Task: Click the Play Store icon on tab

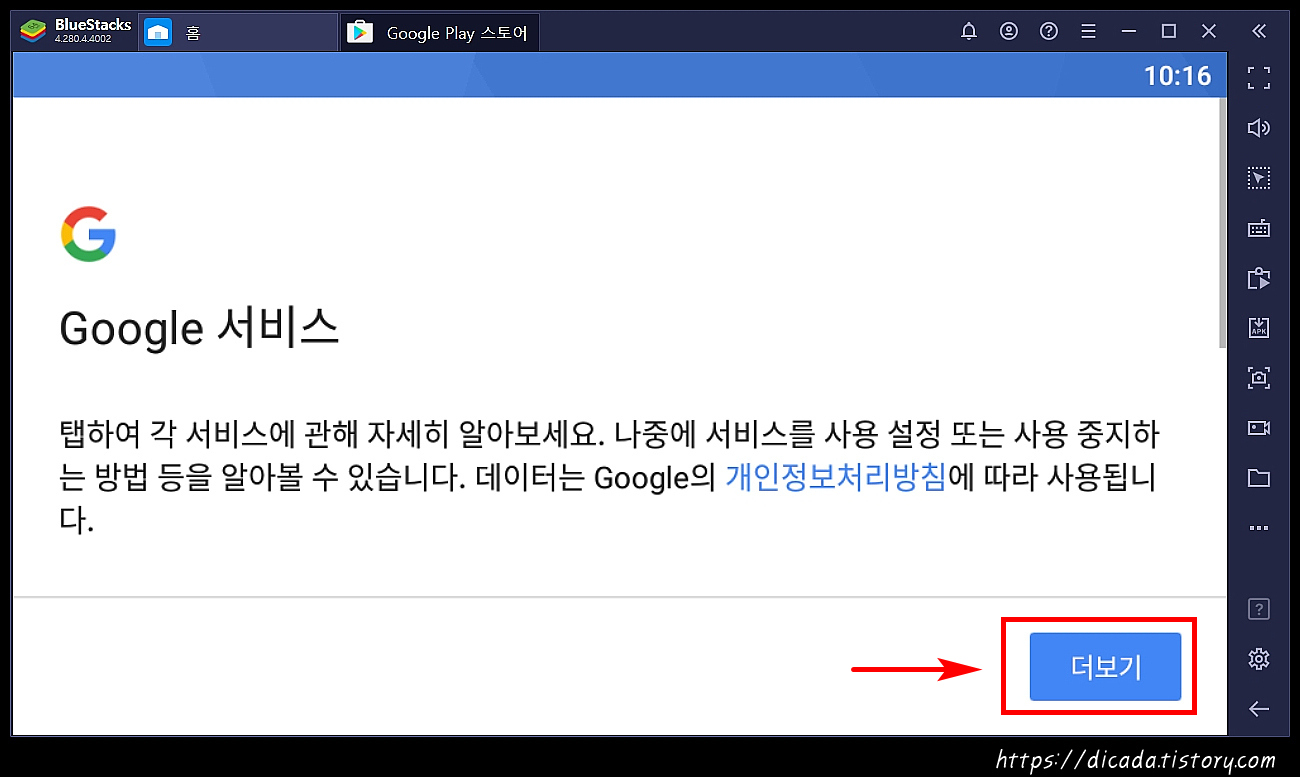Action: tap(359, 32)
